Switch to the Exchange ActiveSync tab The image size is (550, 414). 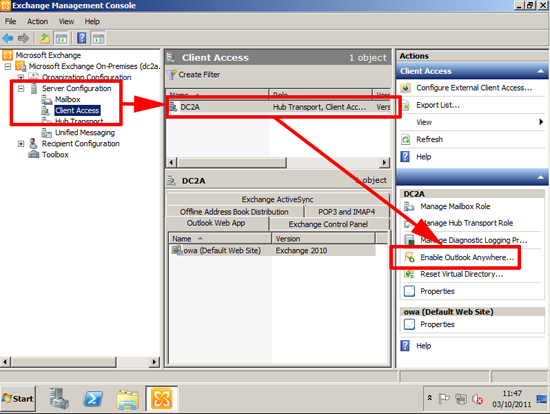[277, 199]
